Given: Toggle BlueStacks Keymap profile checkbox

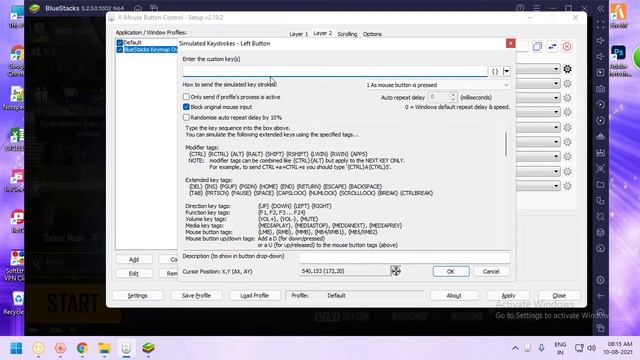Looking at the screenshot, I should pos(120,50).
